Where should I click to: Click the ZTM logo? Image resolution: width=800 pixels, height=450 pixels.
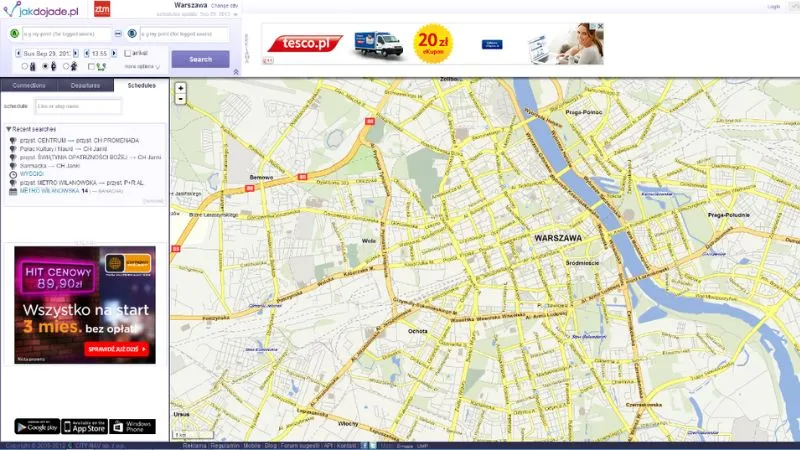[102, 9]
